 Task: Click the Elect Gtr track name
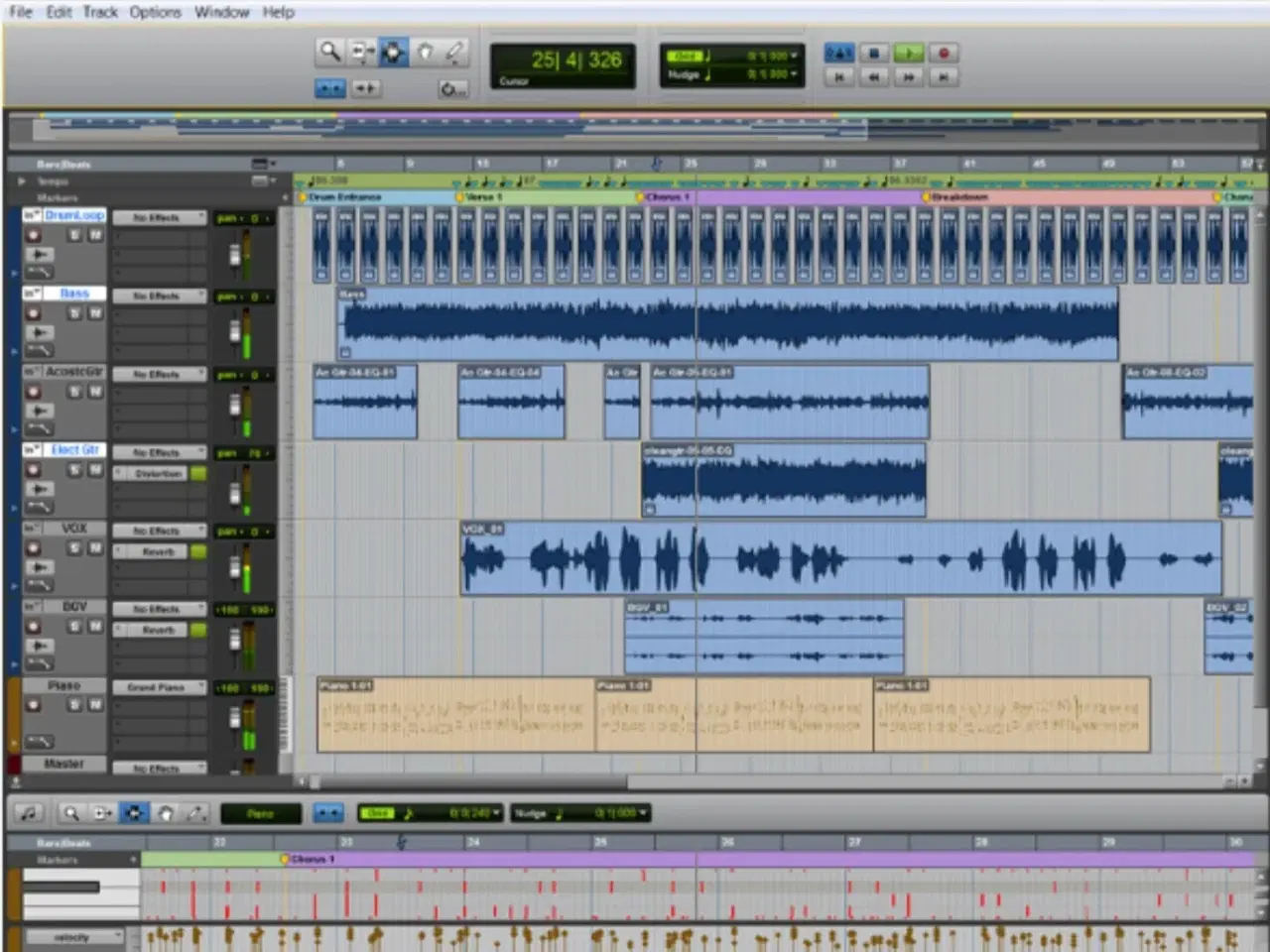[74, 450]
